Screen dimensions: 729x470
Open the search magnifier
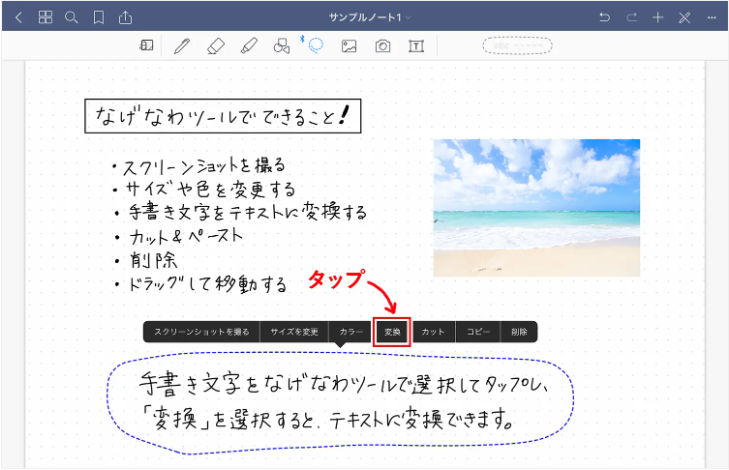tap(71, 18)
